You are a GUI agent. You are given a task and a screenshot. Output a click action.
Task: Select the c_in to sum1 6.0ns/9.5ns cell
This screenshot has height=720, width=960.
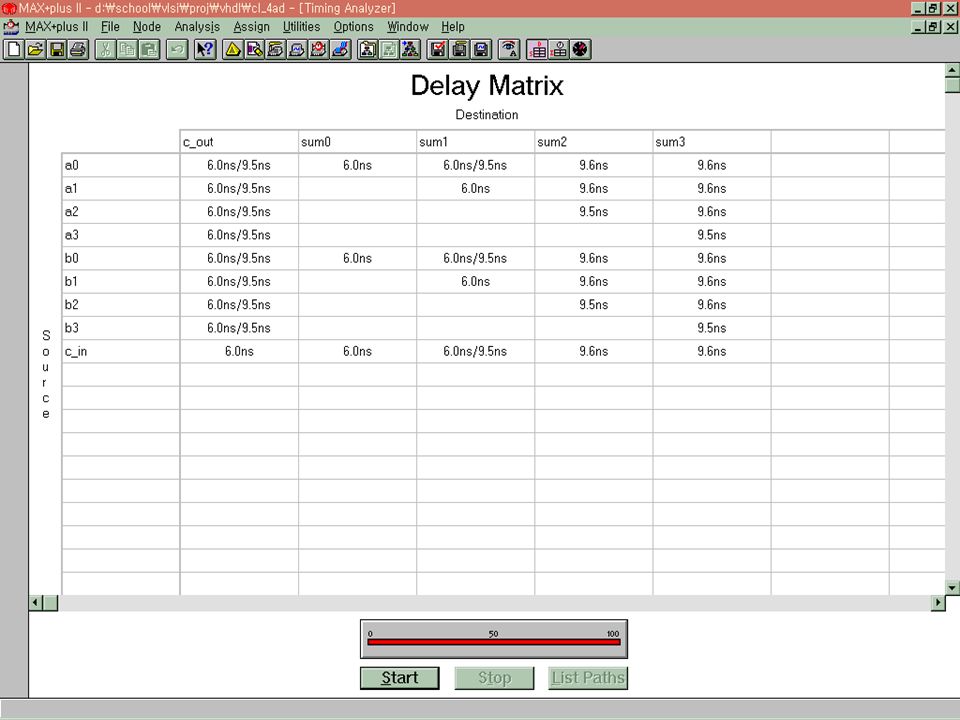tap(476, 351)
